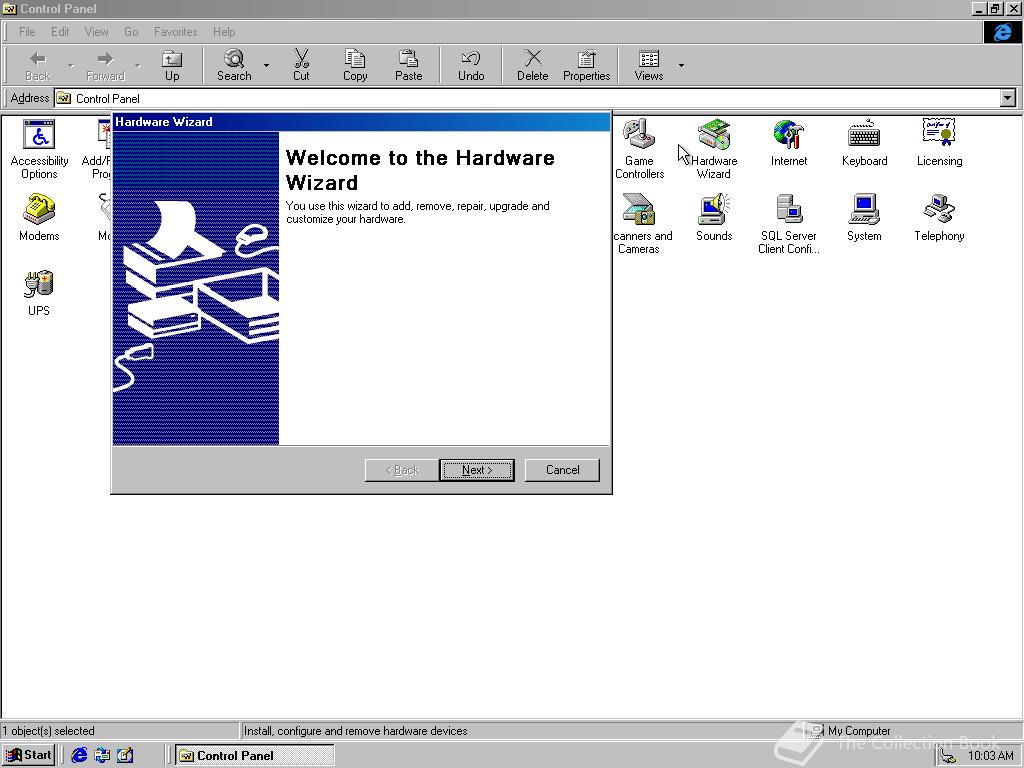Click the system tray icon beside the clock
This screenshot has width=1024, height=768.
click(948, 756)
